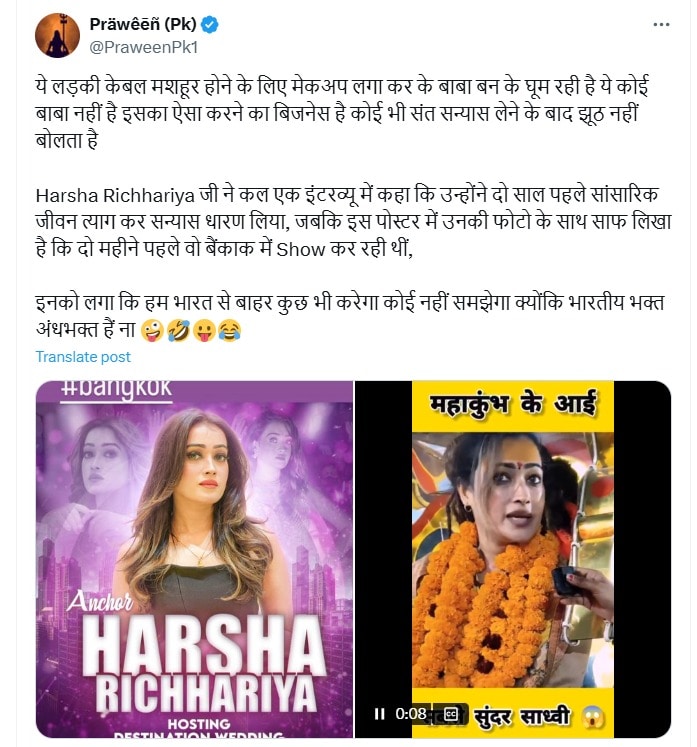
Task: Click the first paragraph of post text
Action: 343,113
